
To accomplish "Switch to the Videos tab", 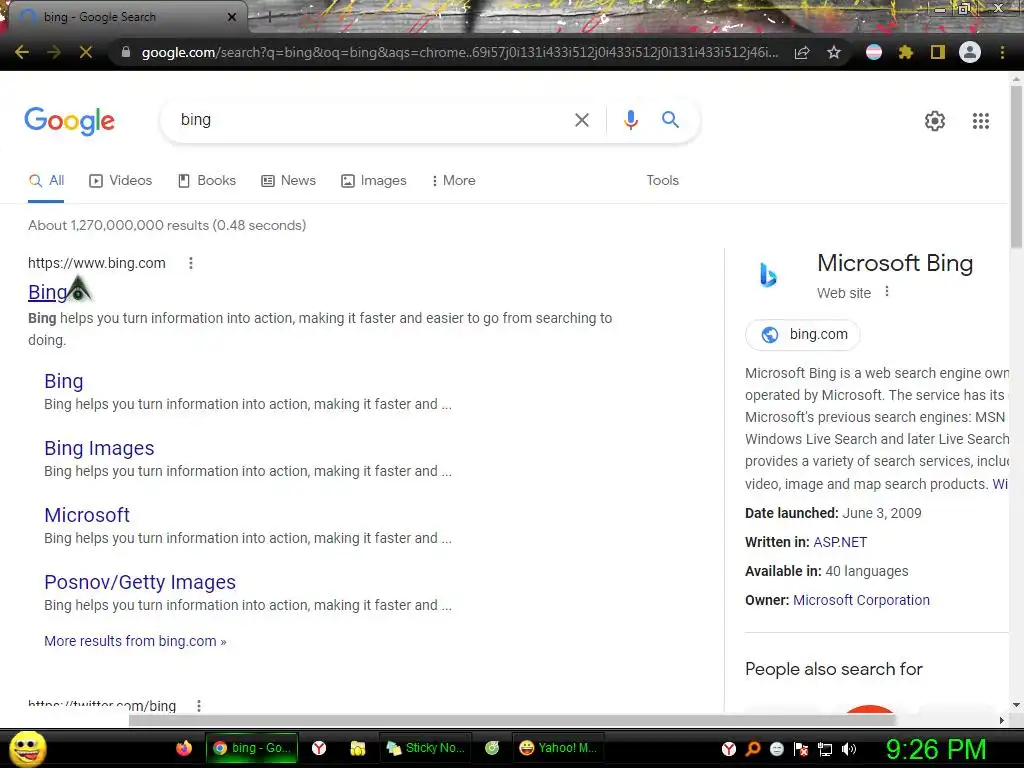I will pos(121,181).
